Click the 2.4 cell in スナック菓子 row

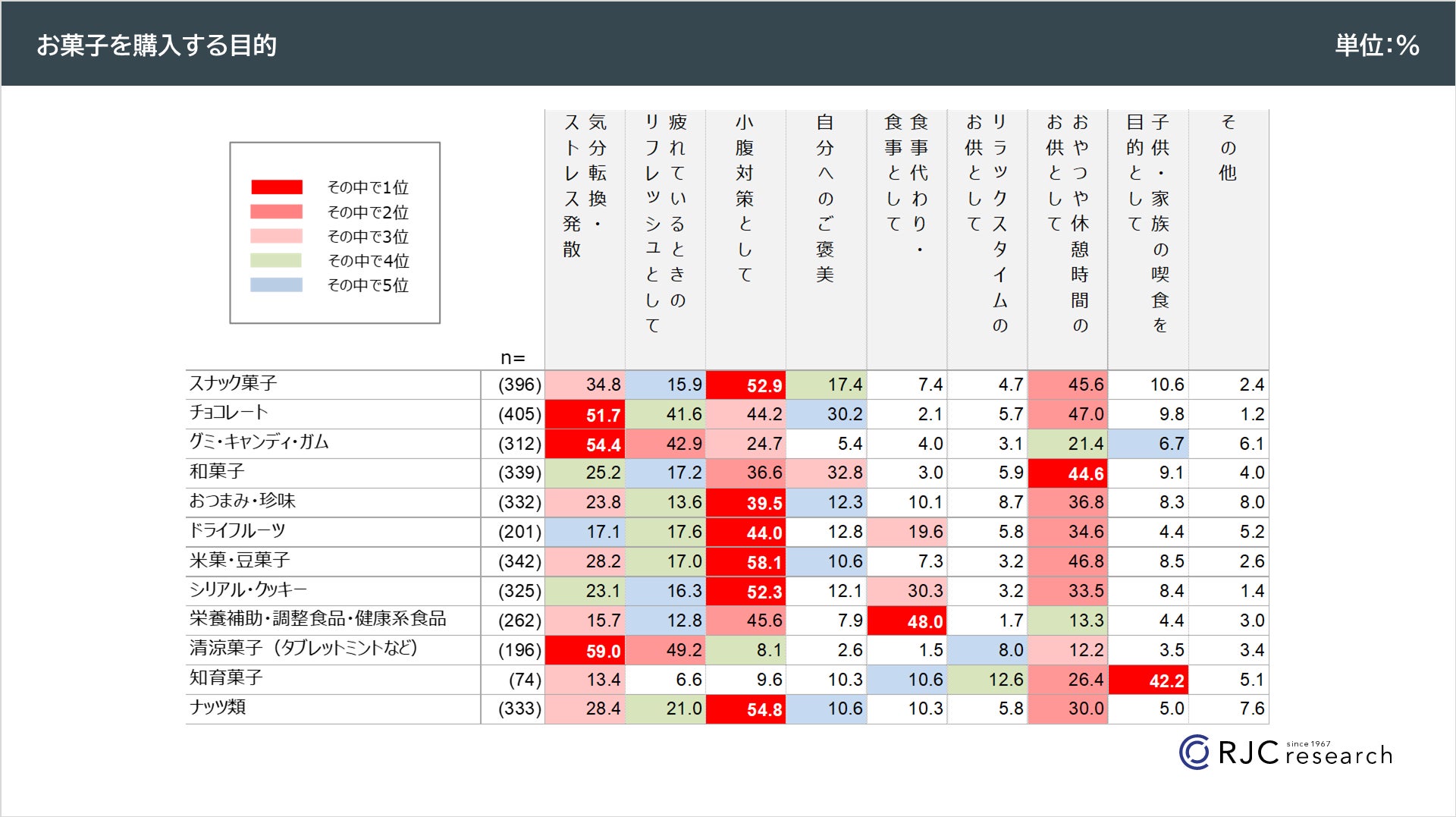click(1228, 385)
